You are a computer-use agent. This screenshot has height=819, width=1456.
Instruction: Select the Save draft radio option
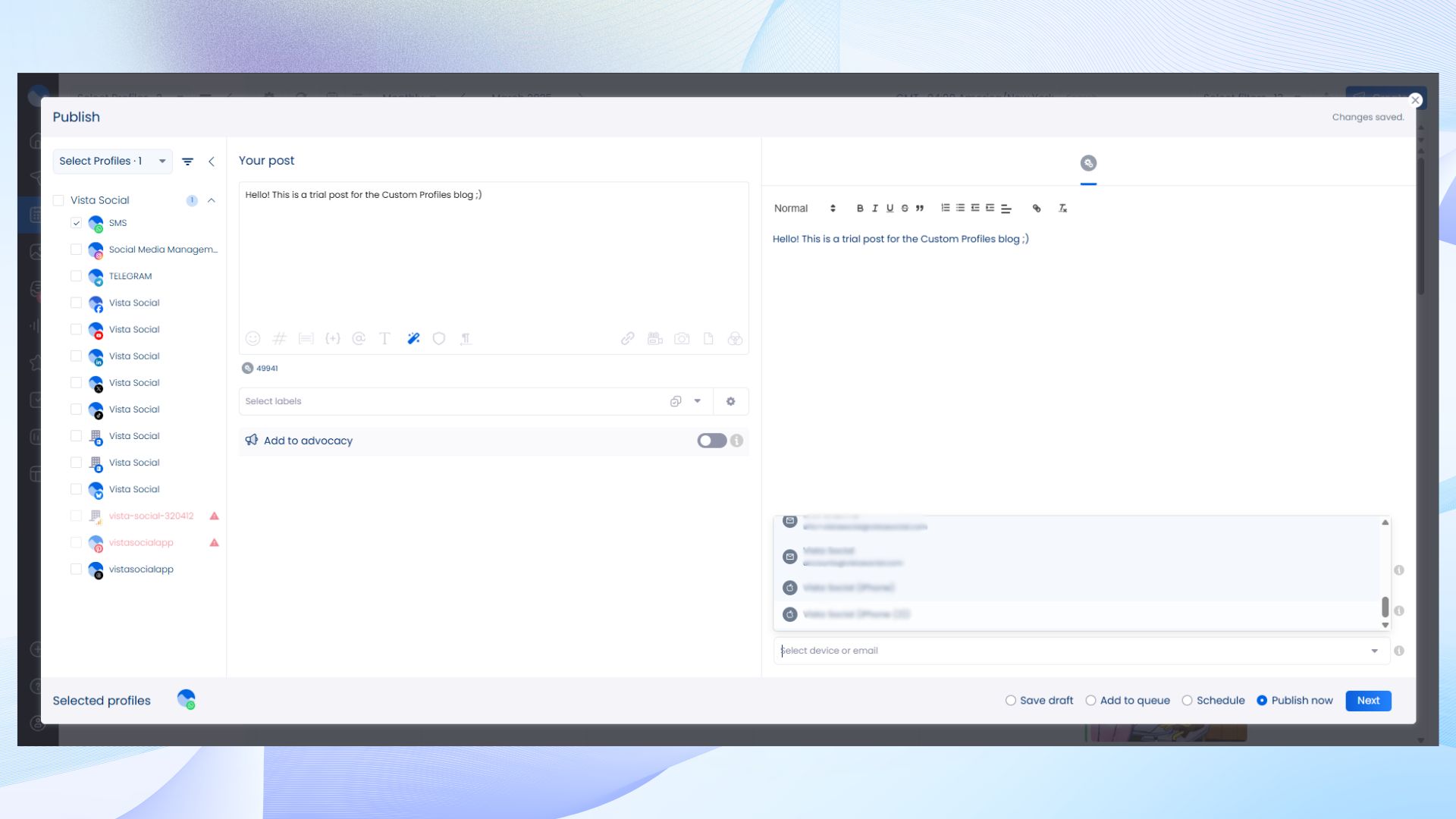point(1010,701)
